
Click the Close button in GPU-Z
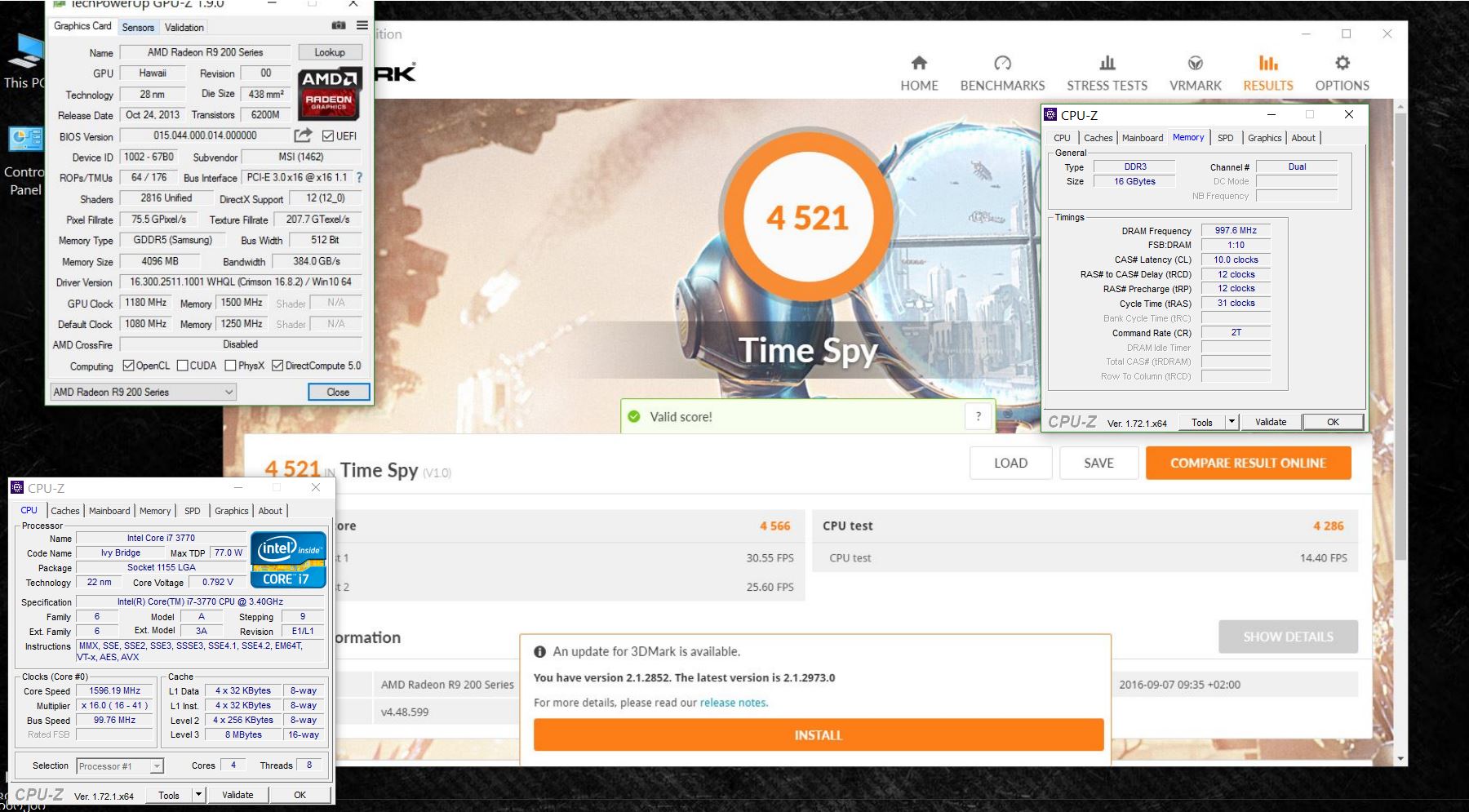(339, 392)
